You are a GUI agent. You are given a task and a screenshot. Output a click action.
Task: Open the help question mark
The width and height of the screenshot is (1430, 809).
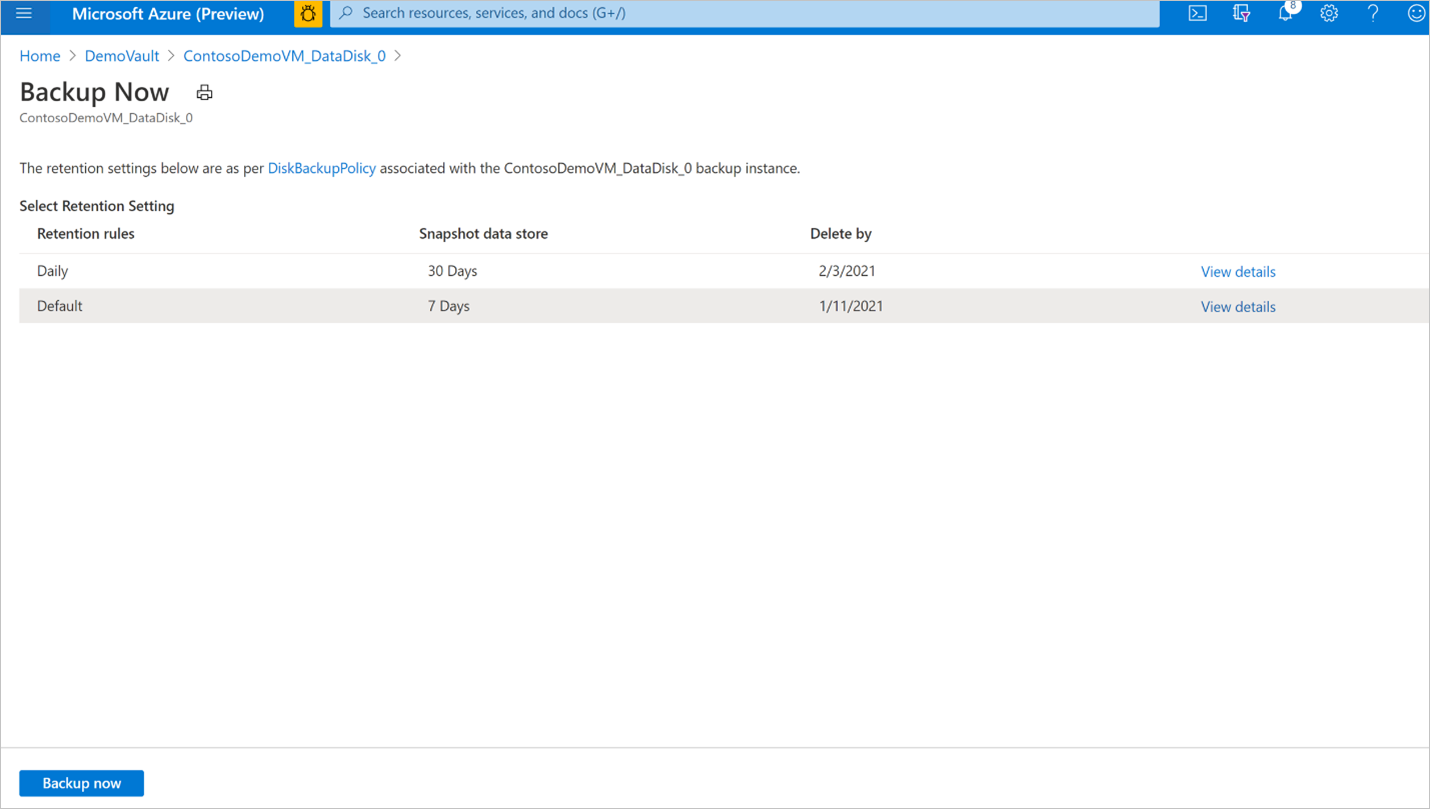click(x=1373, y=14)
